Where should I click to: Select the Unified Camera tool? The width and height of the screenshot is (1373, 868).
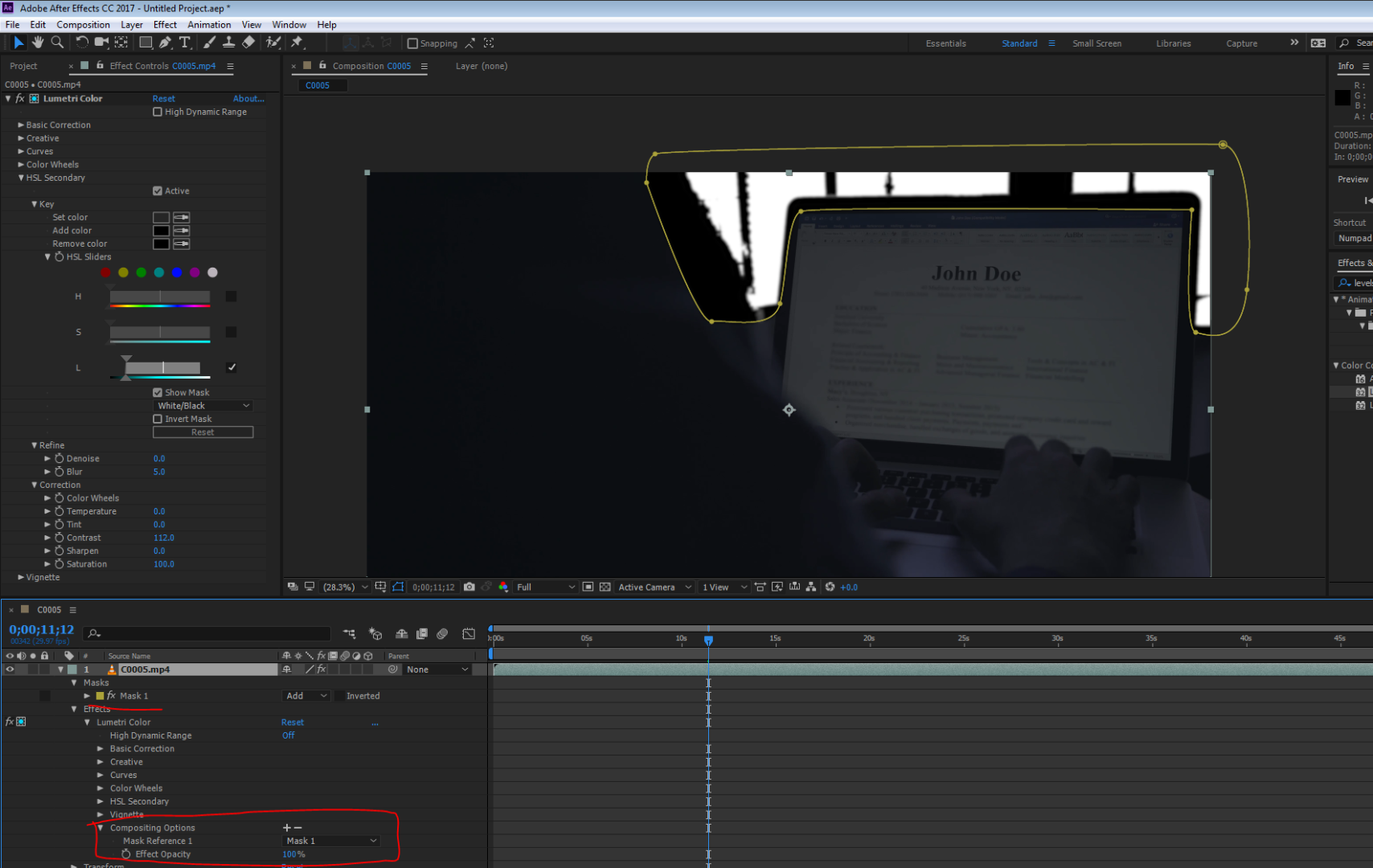(101, 43)
